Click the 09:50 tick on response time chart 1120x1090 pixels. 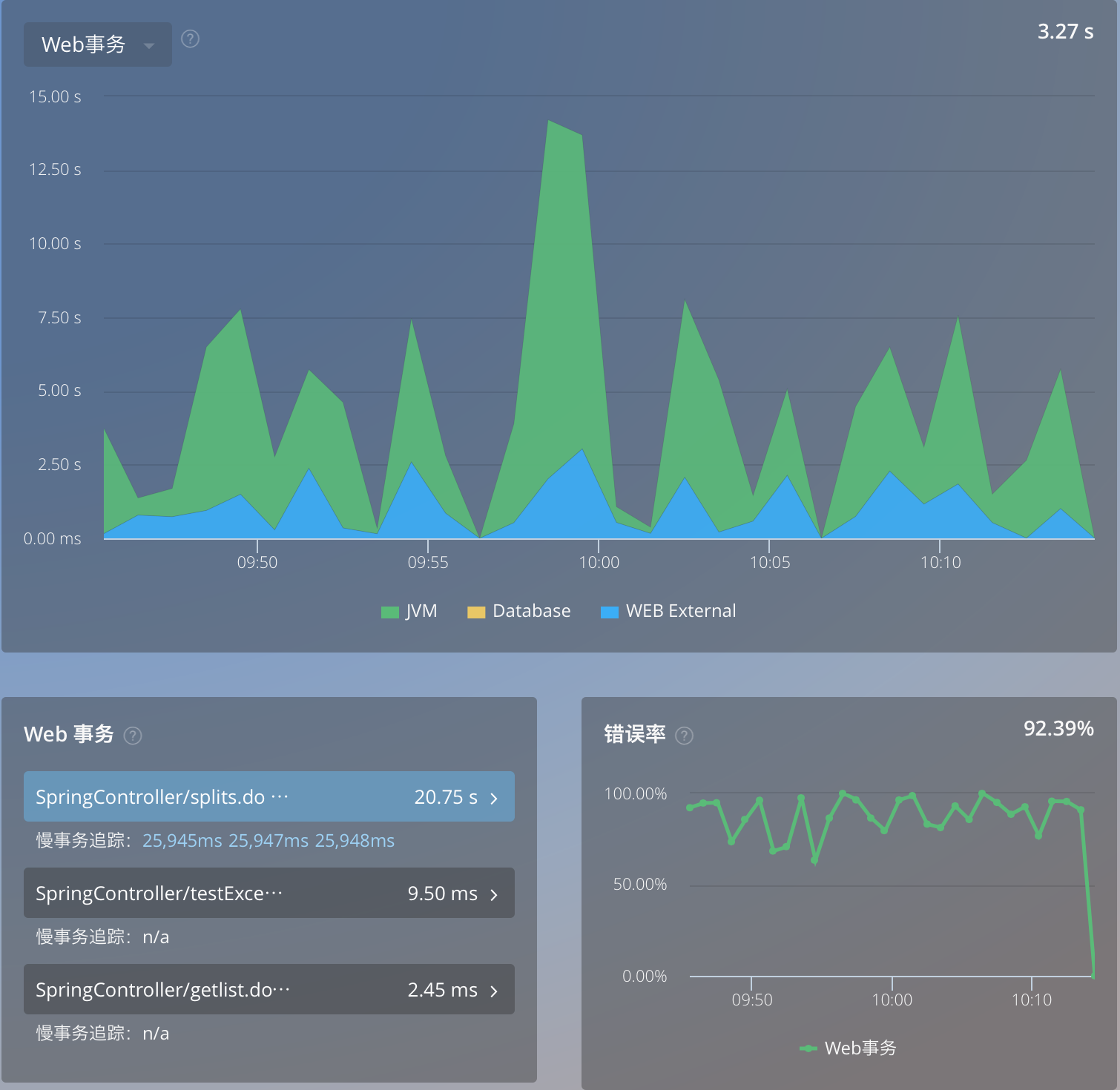click(257, 562)
